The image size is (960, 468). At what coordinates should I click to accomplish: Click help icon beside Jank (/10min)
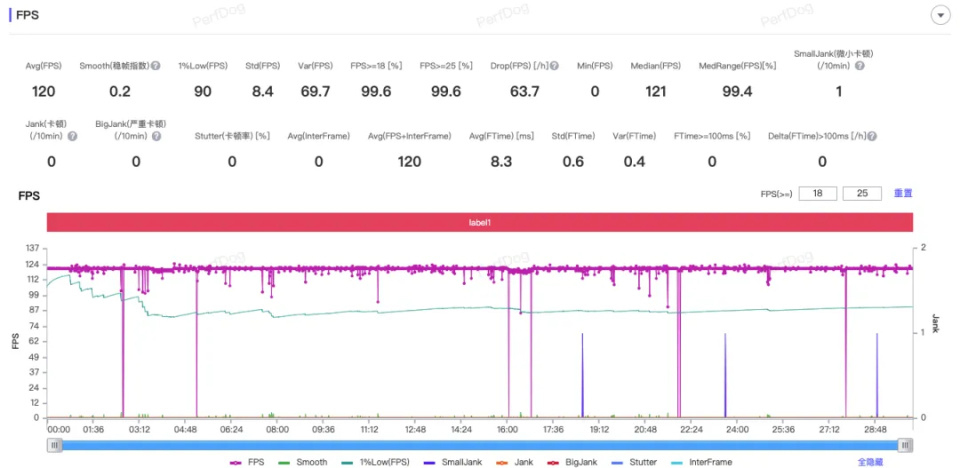[72, 136]
